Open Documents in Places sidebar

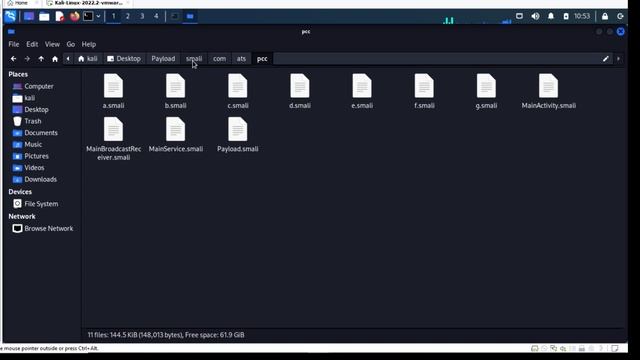[x=35, y=133]
